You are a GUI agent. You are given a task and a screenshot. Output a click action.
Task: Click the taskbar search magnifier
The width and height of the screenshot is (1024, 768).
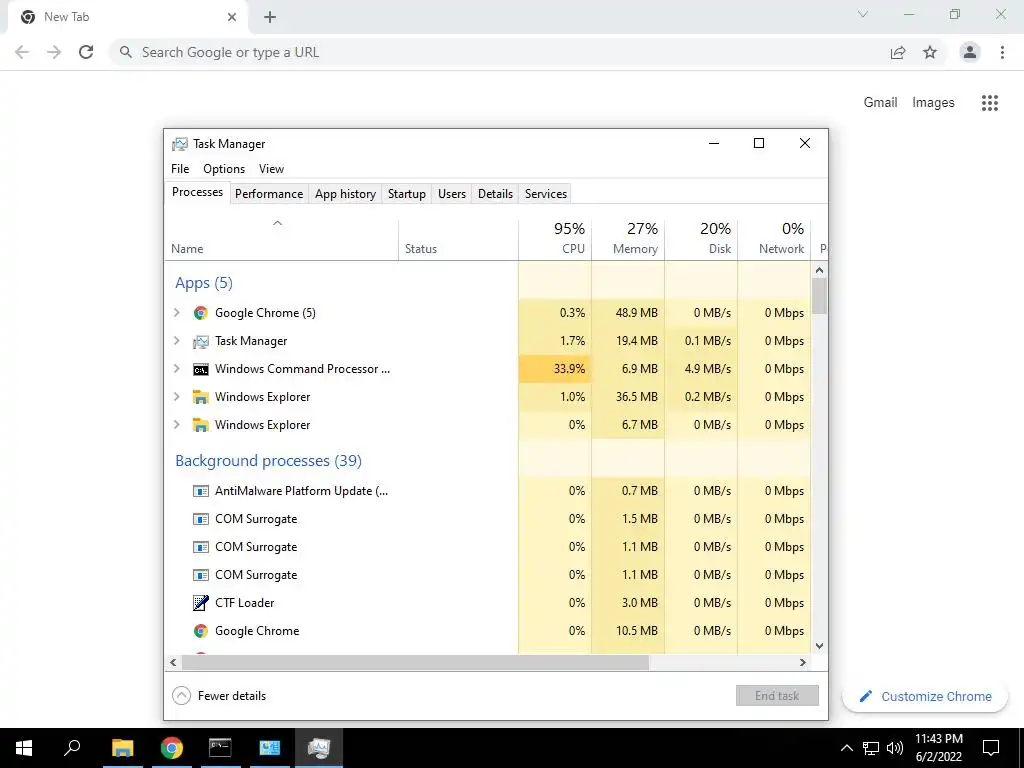click(72, 747)
